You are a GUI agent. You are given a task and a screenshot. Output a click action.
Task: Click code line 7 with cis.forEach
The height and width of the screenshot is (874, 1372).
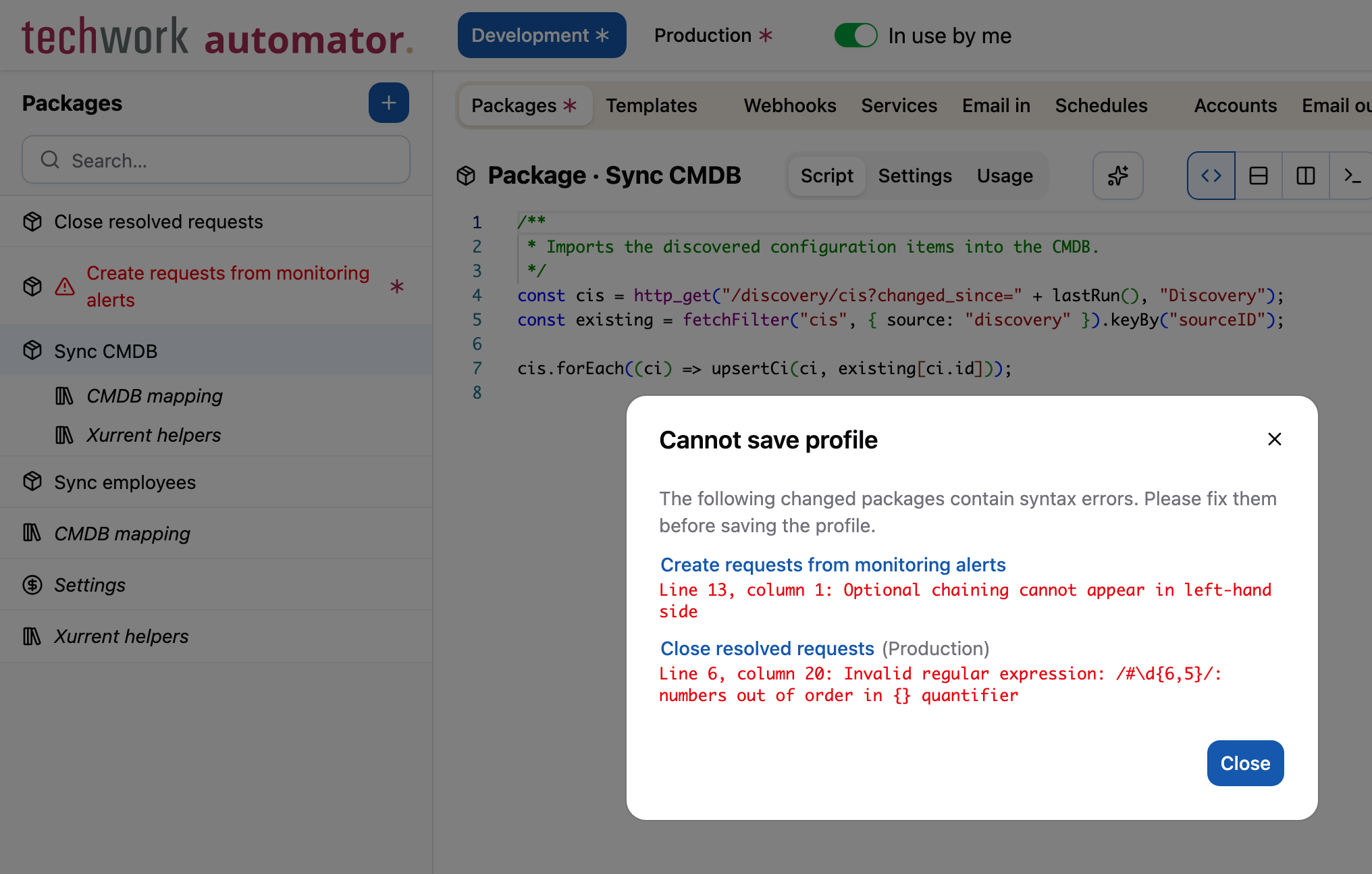pos(764,368)
